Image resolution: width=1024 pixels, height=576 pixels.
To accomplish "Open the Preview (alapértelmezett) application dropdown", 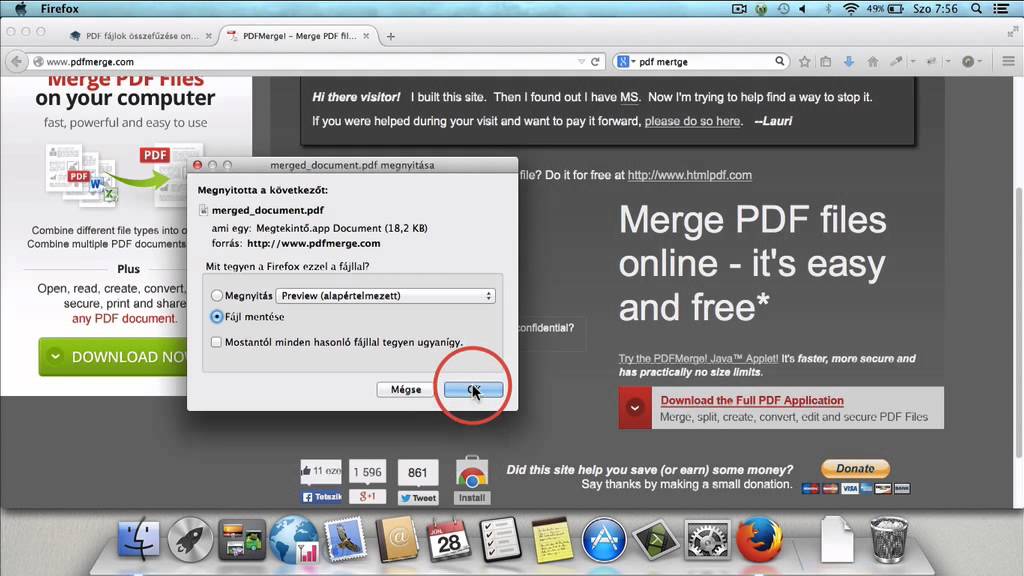I will coord(385,296).
